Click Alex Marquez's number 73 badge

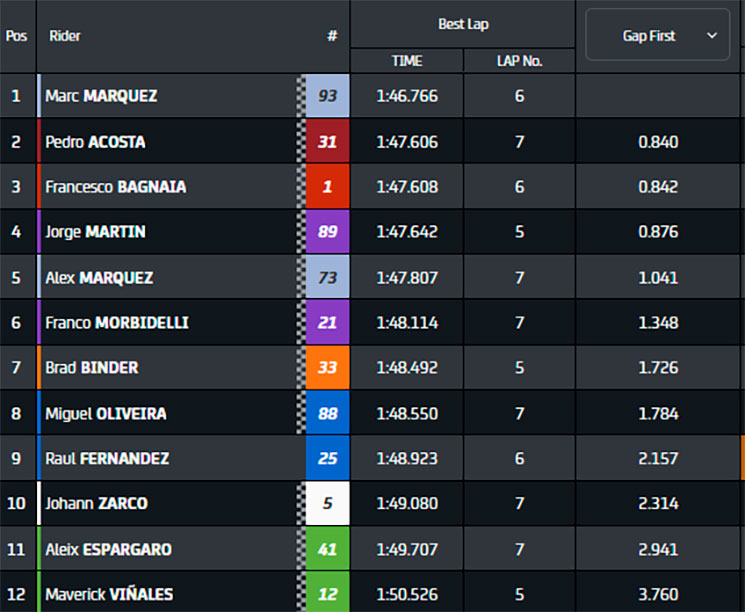[x=327, y=277]
